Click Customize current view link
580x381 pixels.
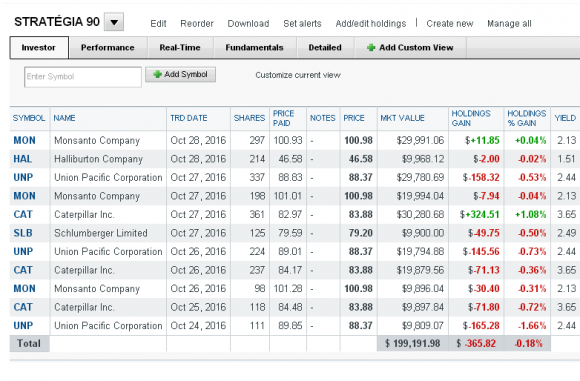click(298, 75)
